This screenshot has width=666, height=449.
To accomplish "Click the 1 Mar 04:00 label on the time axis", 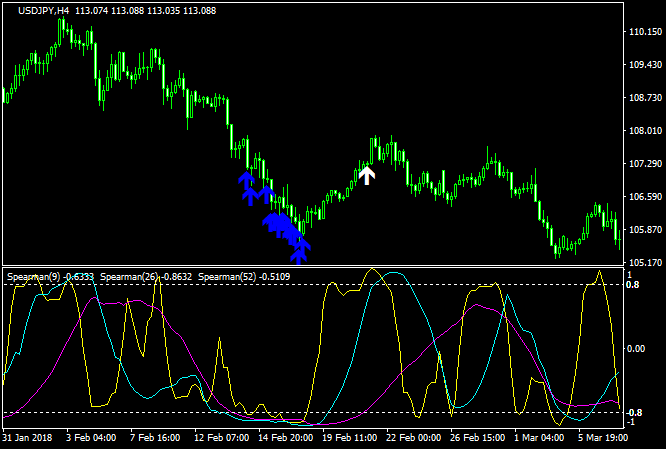I will click(539, 438).
